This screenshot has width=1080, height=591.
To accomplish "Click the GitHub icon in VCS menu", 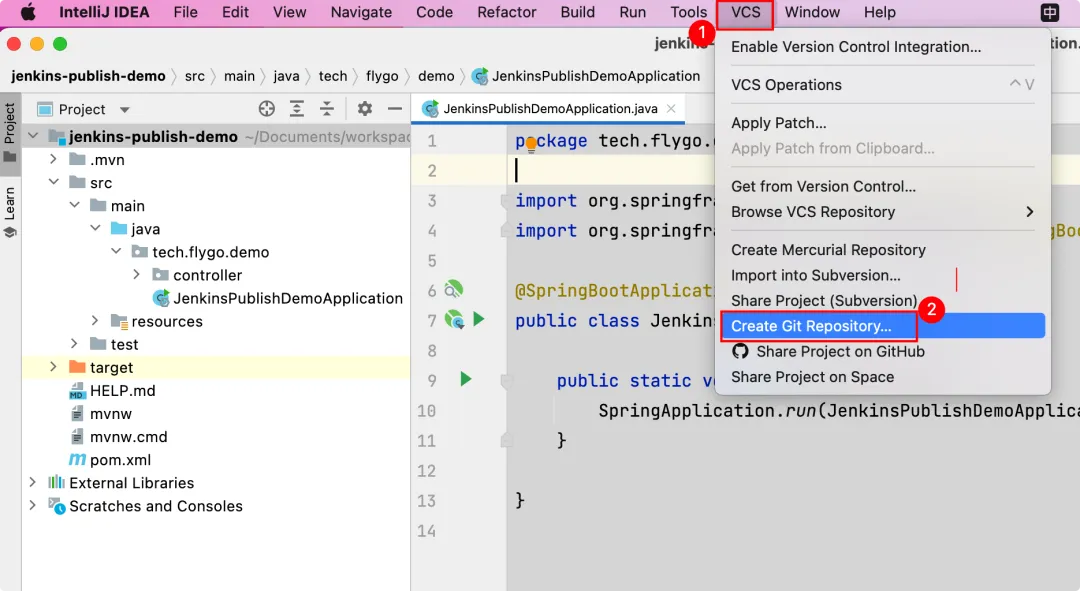I will coord(740,351).
